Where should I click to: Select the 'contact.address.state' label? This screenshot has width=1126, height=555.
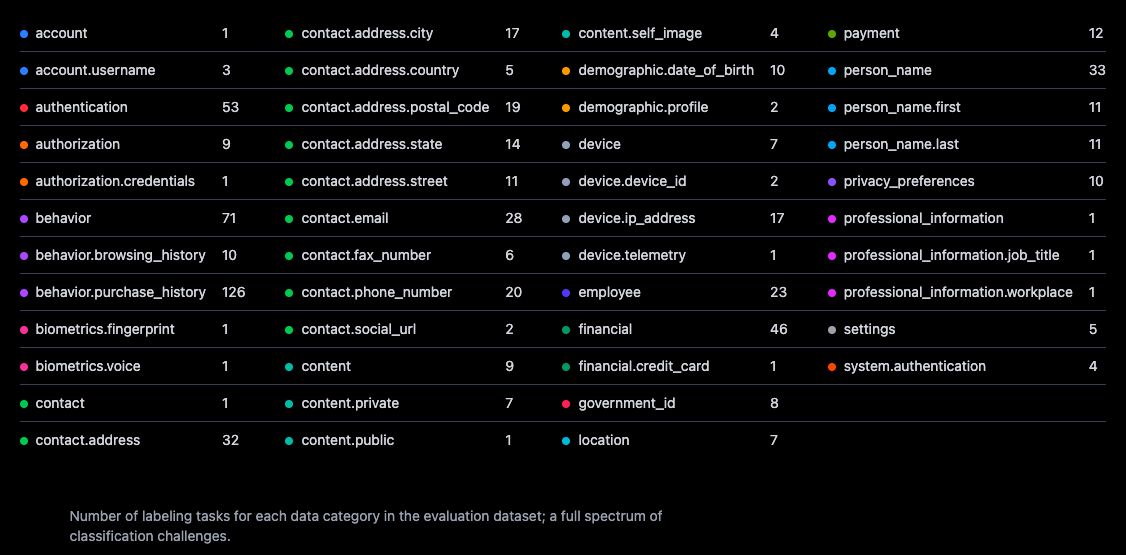(371, 144)
